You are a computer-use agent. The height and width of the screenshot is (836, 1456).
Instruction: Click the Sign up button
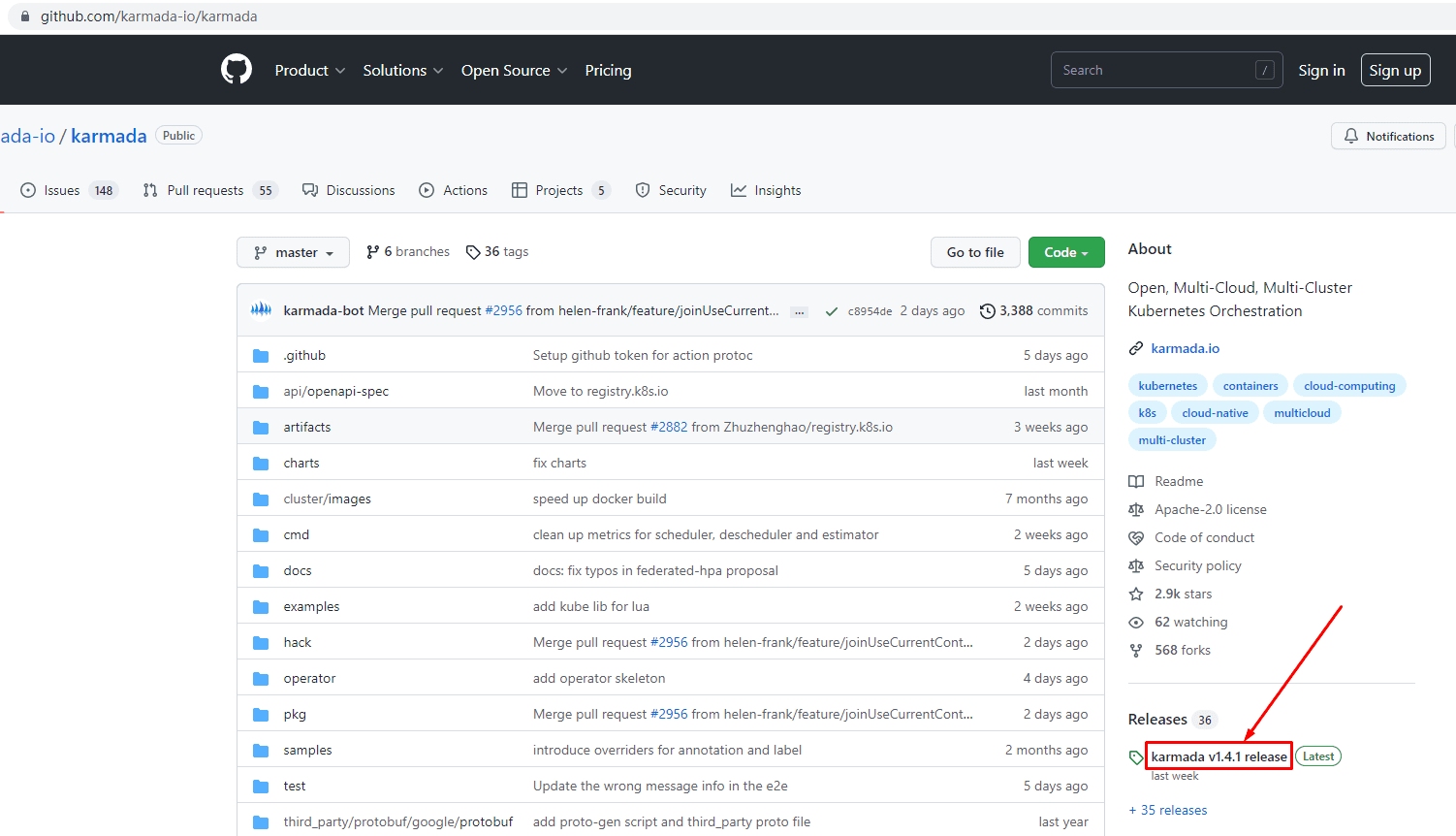(x=1395, y=70)
